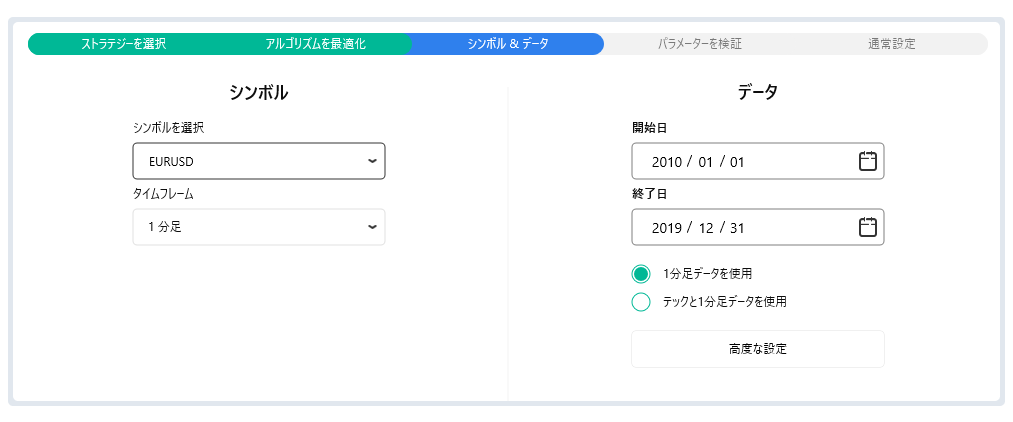Click the end date month 12 field
This screenshot has height=422, width=1013.
pos(706,227)
